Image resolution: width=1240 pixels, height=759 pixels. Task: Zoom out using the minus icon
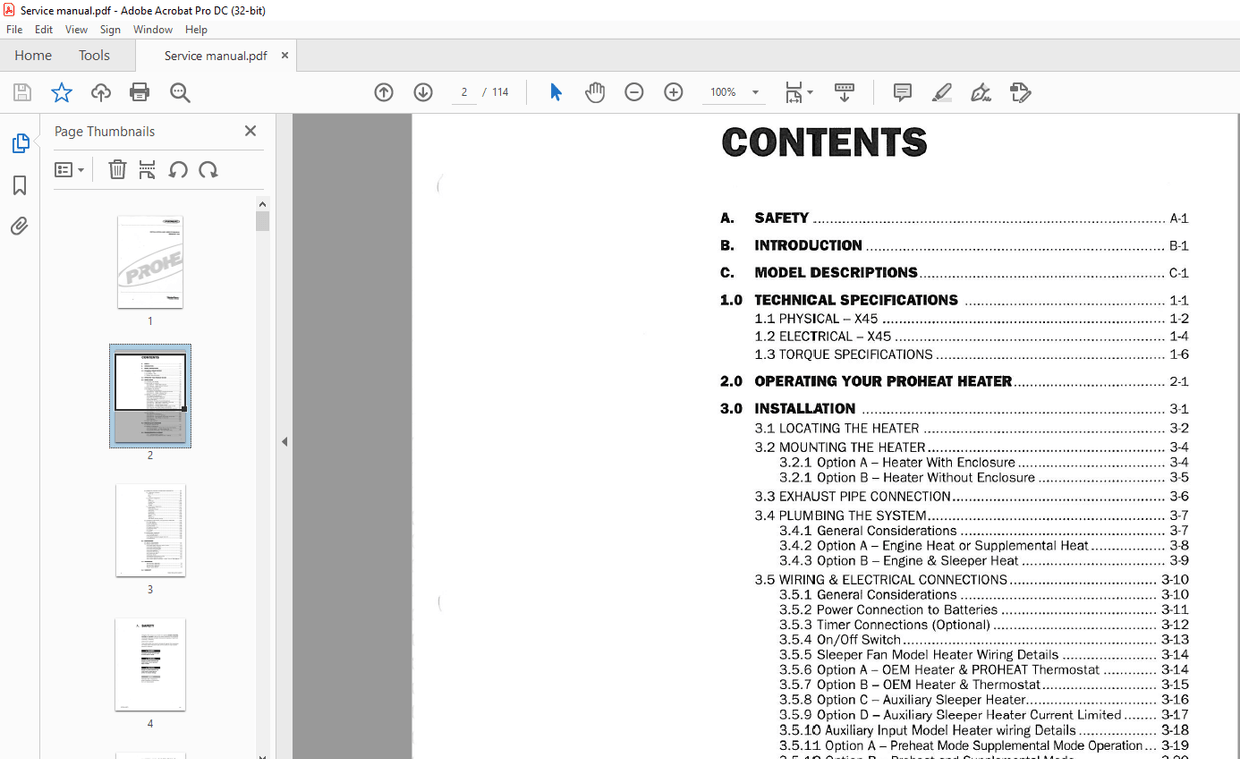[x=634, y=92]
